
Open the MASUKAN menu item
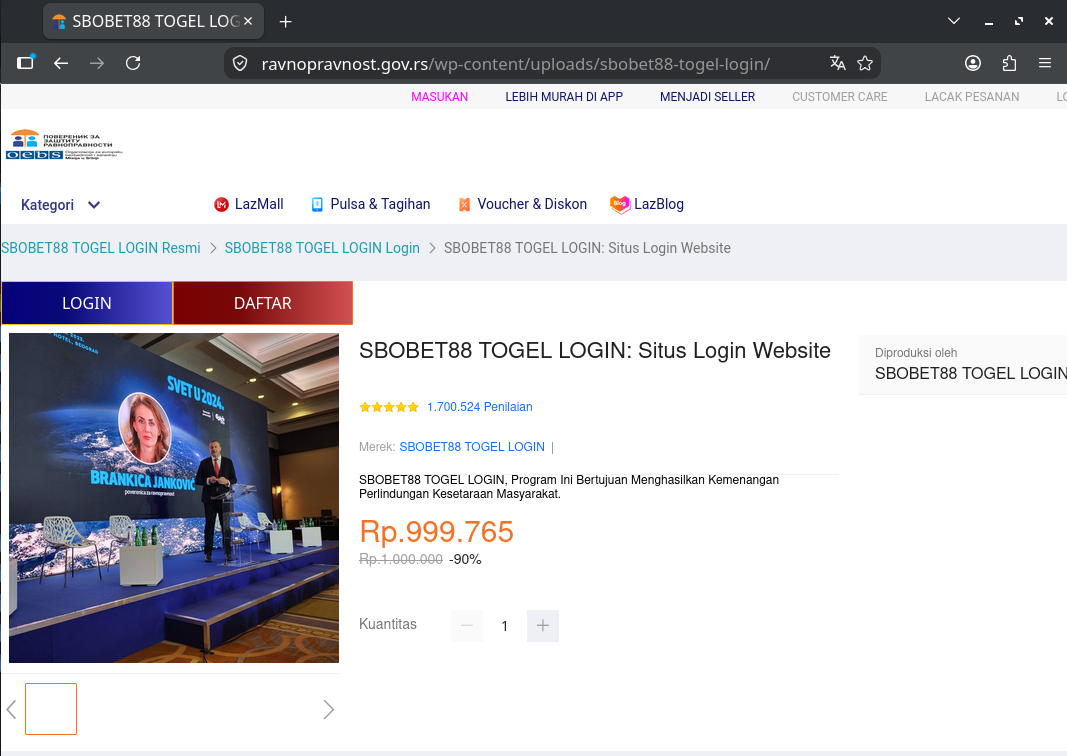point(440,97)
